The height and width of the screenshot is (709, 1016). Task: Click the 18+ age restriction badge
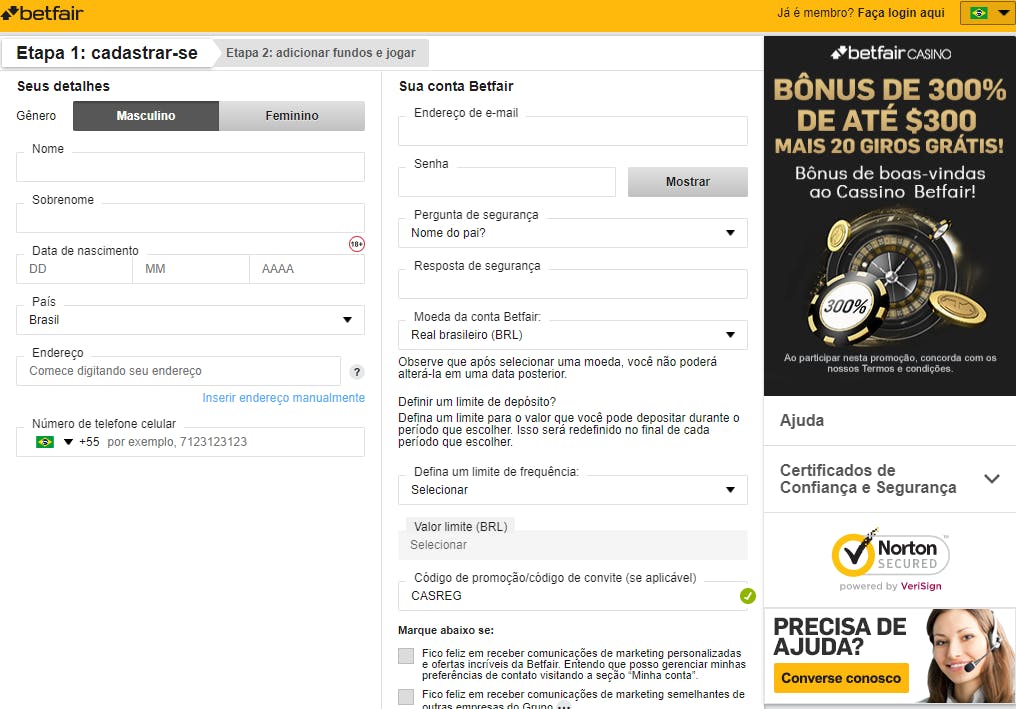(x=357, y=244)
